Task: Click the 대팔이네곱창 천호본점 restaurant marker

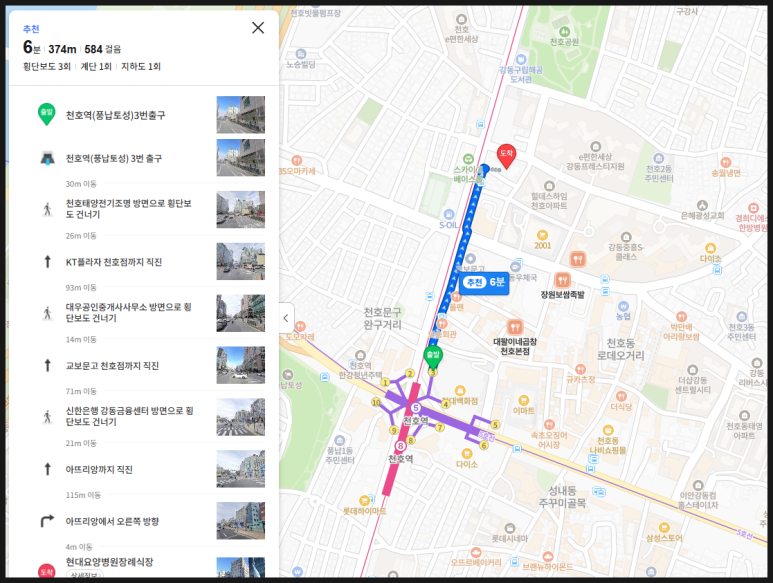Action: pyautogui.click(x=515, y=327)
